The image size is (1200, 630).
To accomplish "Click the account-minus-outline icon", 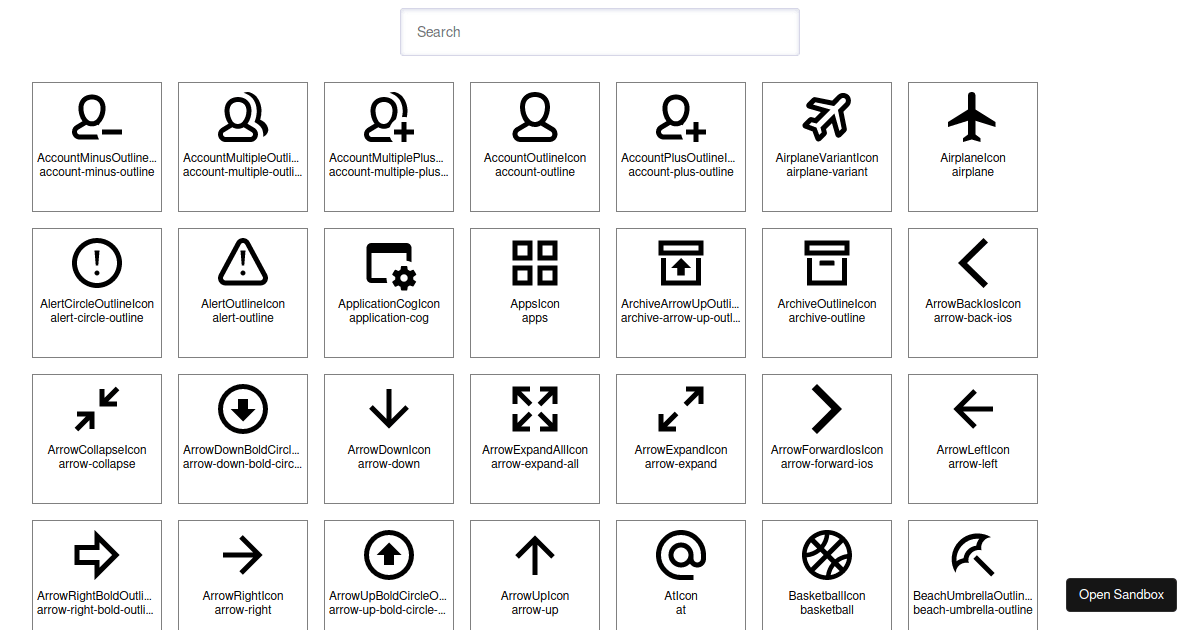I will [x=97, y=115].
